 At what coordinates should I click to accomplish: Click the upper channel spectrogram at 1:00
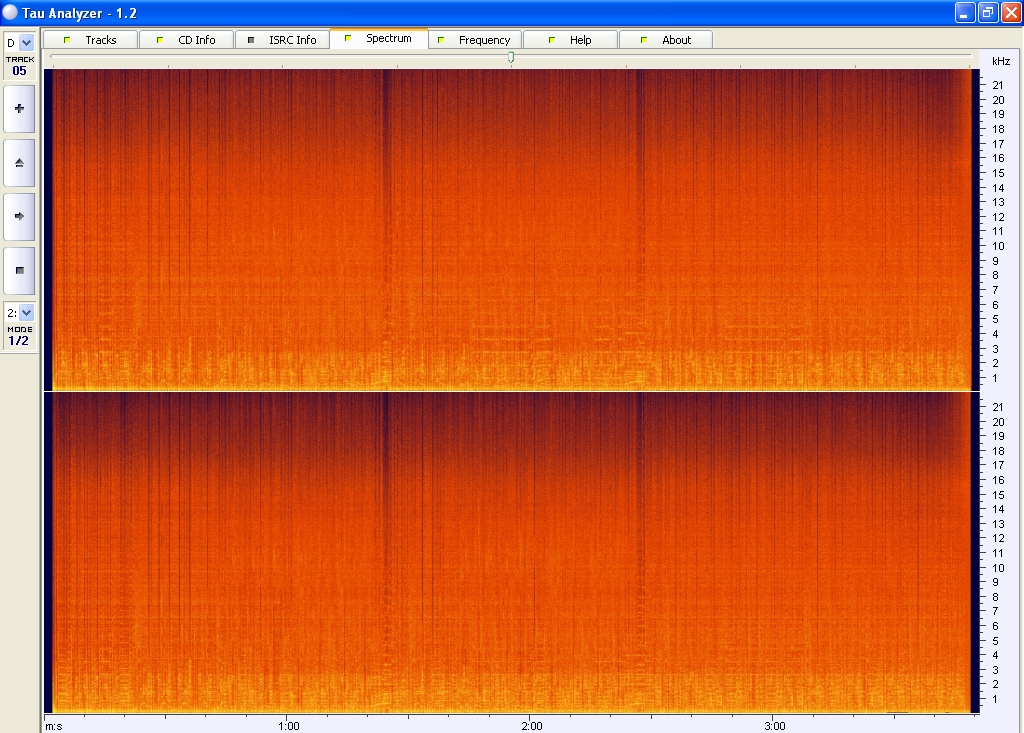coord(287,230)
